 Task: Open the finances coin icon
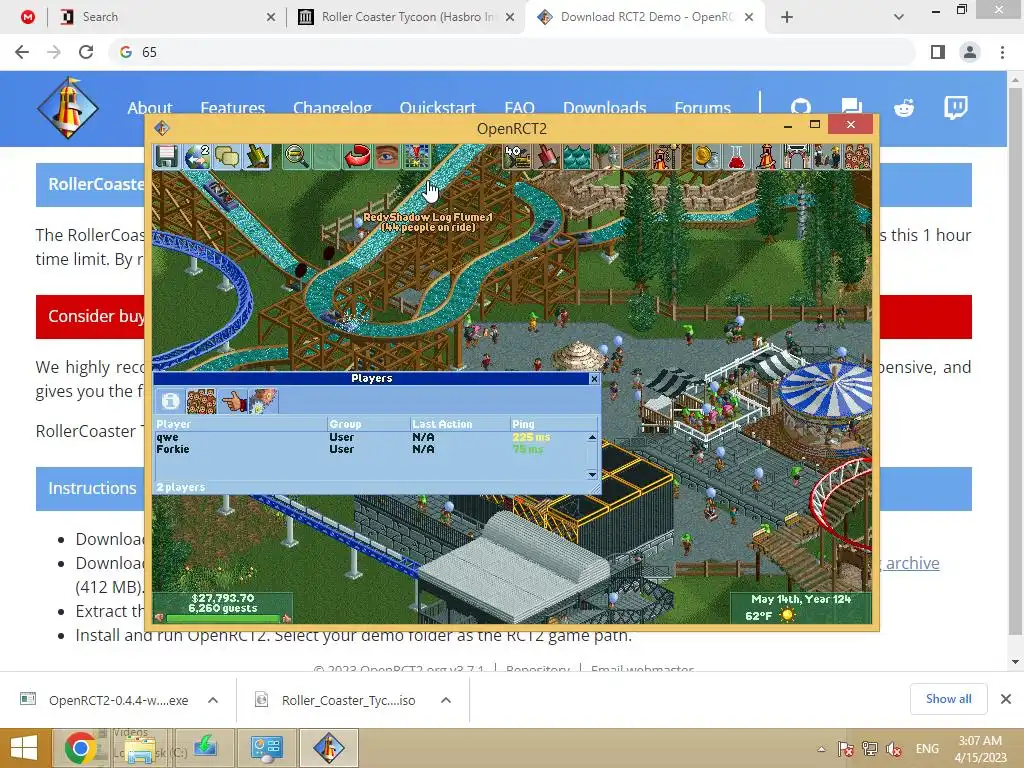[707, 157]
